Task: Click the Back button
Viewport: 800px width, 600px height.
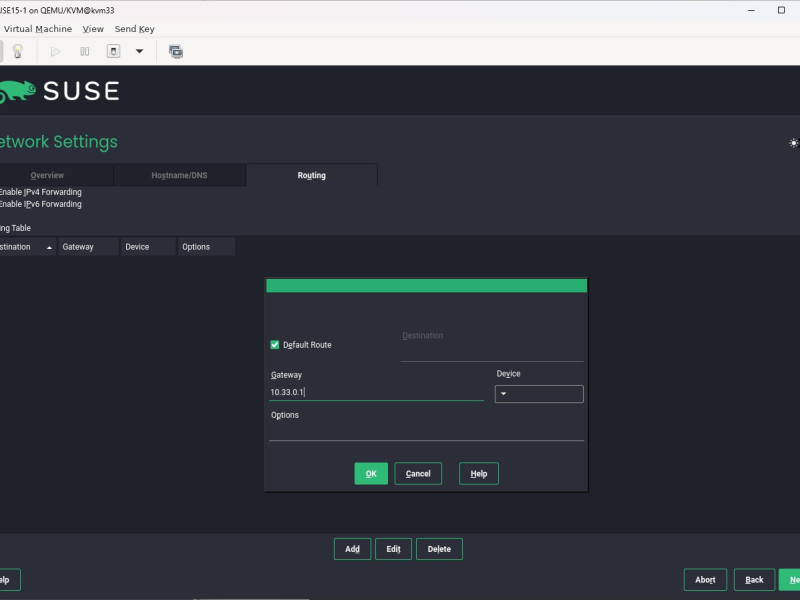Action: coord(754,580)
